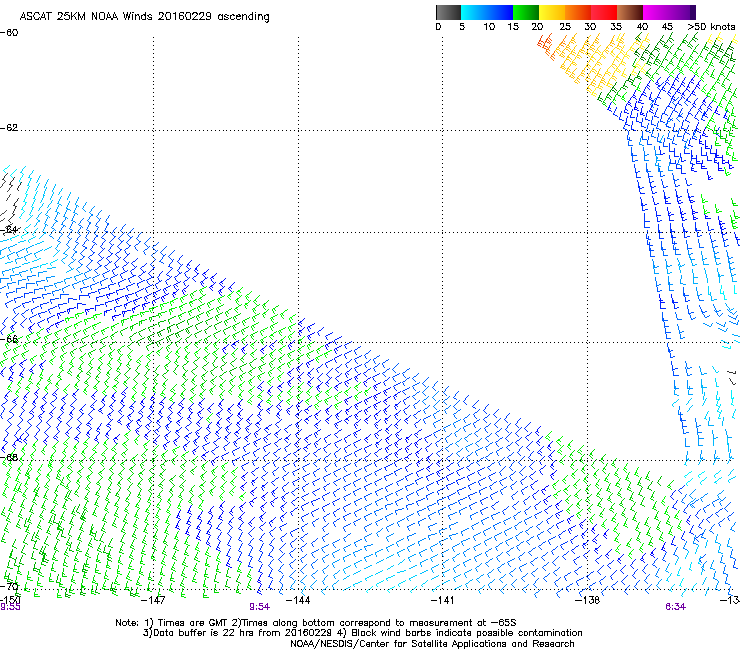
Task: Click the '25' label under the color bar
Action: 565,27
